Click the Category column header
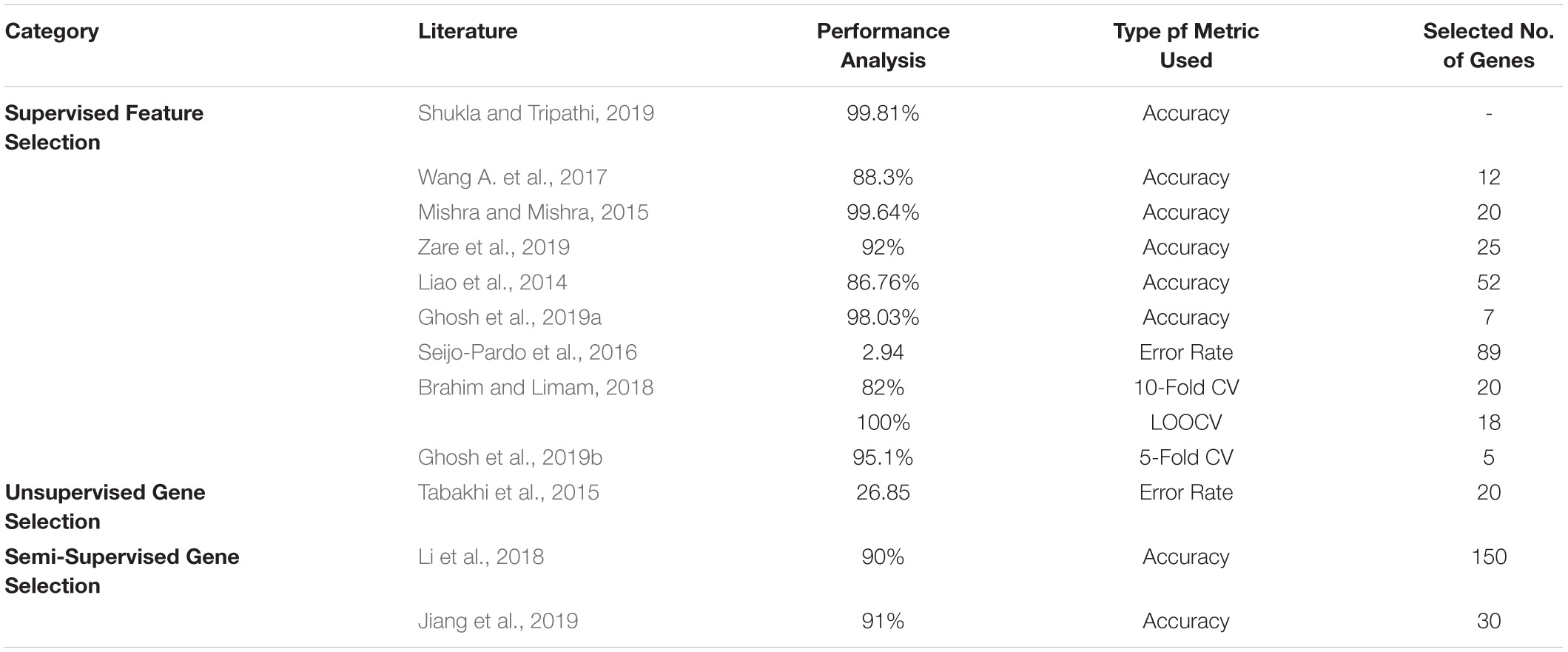Viewport: 1568px width, 652px height. 52,31
